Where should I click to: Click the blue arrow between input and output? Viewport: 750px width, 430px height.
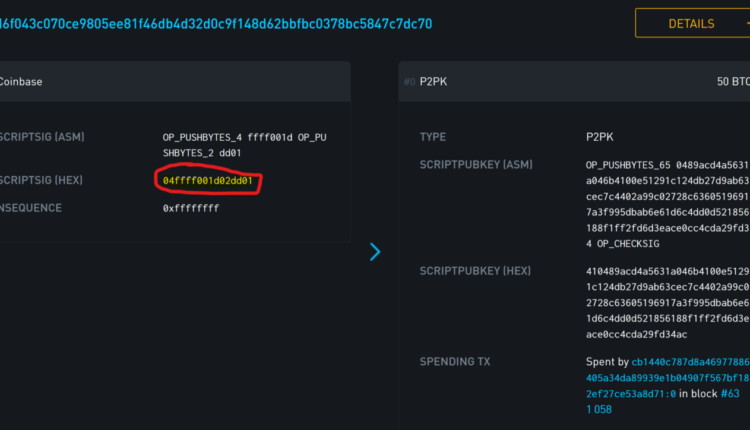375,252
